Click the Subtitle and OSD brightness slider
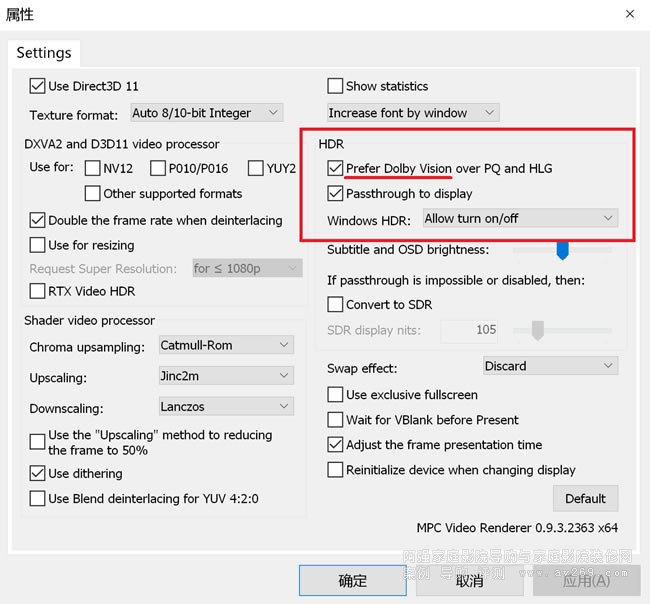Image resolution: width=650 pixels, height=604 pixels. click(x=562, y=249)
